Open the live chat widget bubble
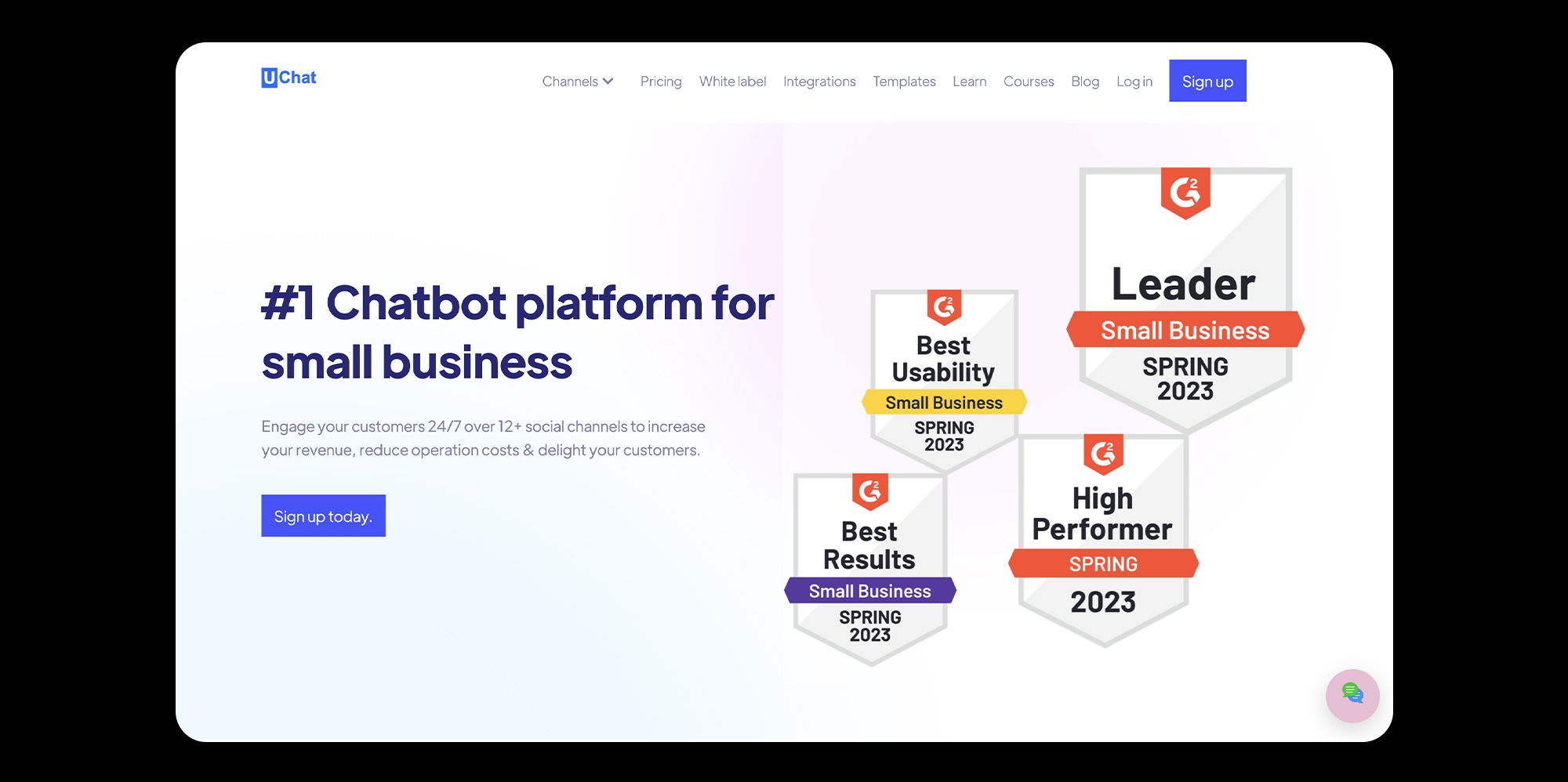The width and height of the screenshot is (1568, 782). 1352,695
